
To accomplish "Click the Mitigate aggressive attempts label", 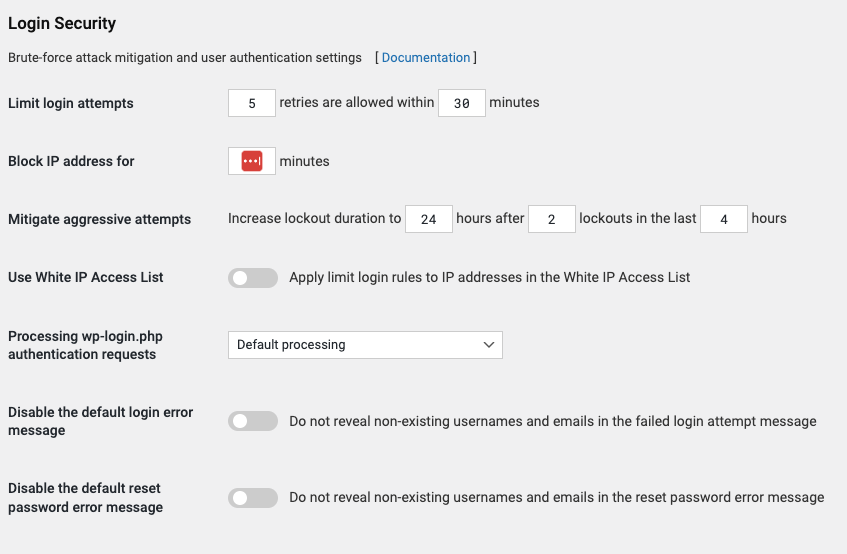I will [x=99, y=219].
